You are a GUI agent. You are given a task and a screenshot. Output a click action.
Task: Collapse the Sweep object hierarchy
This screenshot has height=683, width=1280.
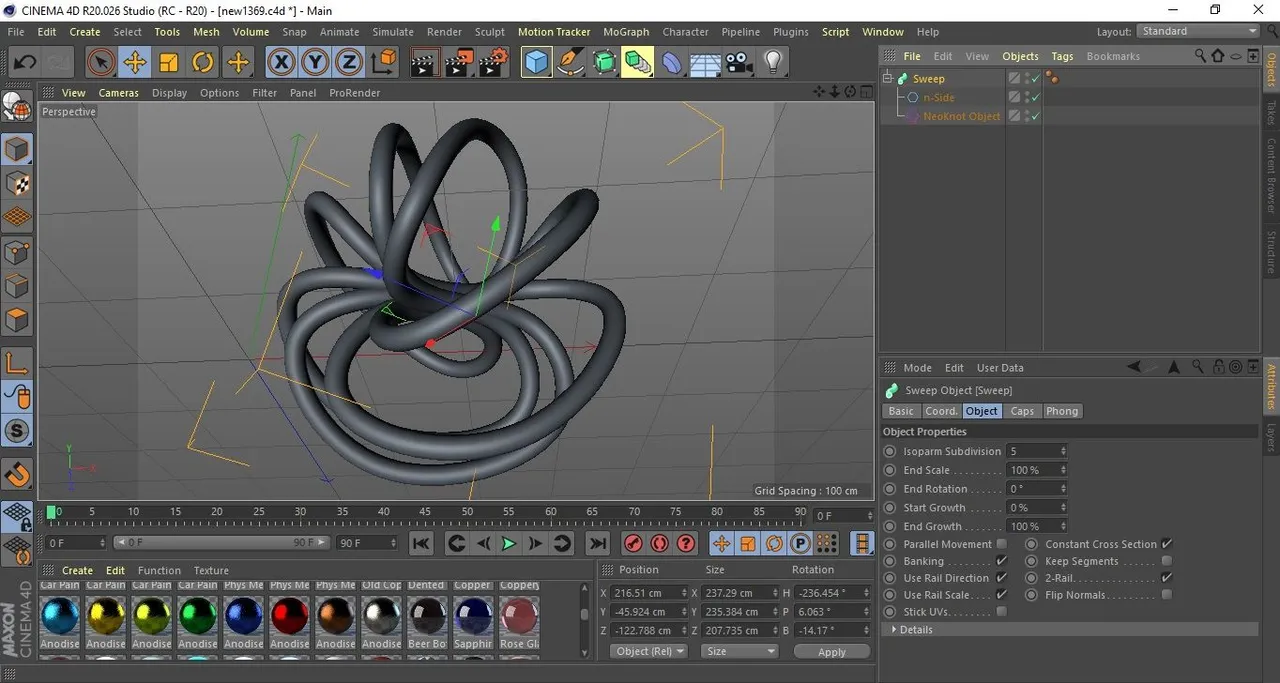click(888, 78)
